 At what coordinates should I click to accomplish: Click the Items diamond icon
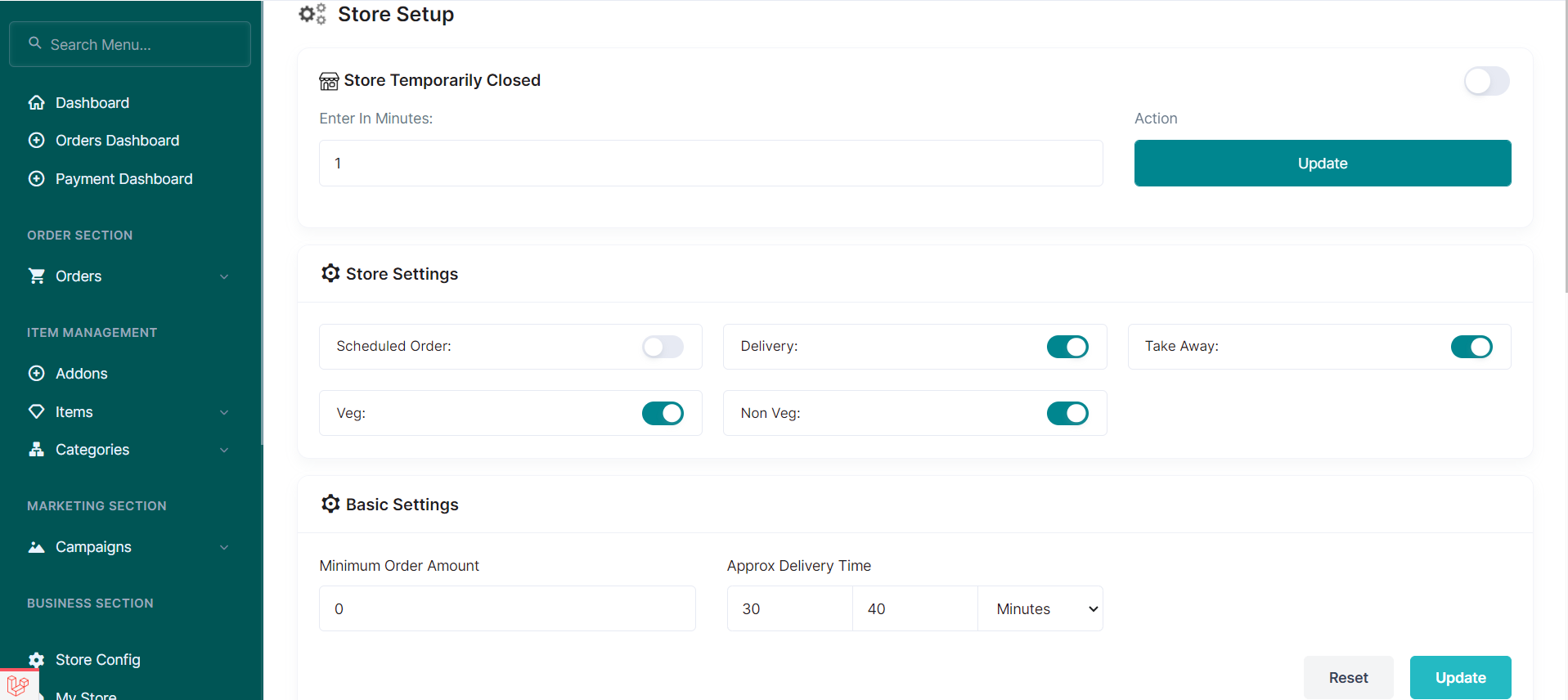click(x=37, y=411)
